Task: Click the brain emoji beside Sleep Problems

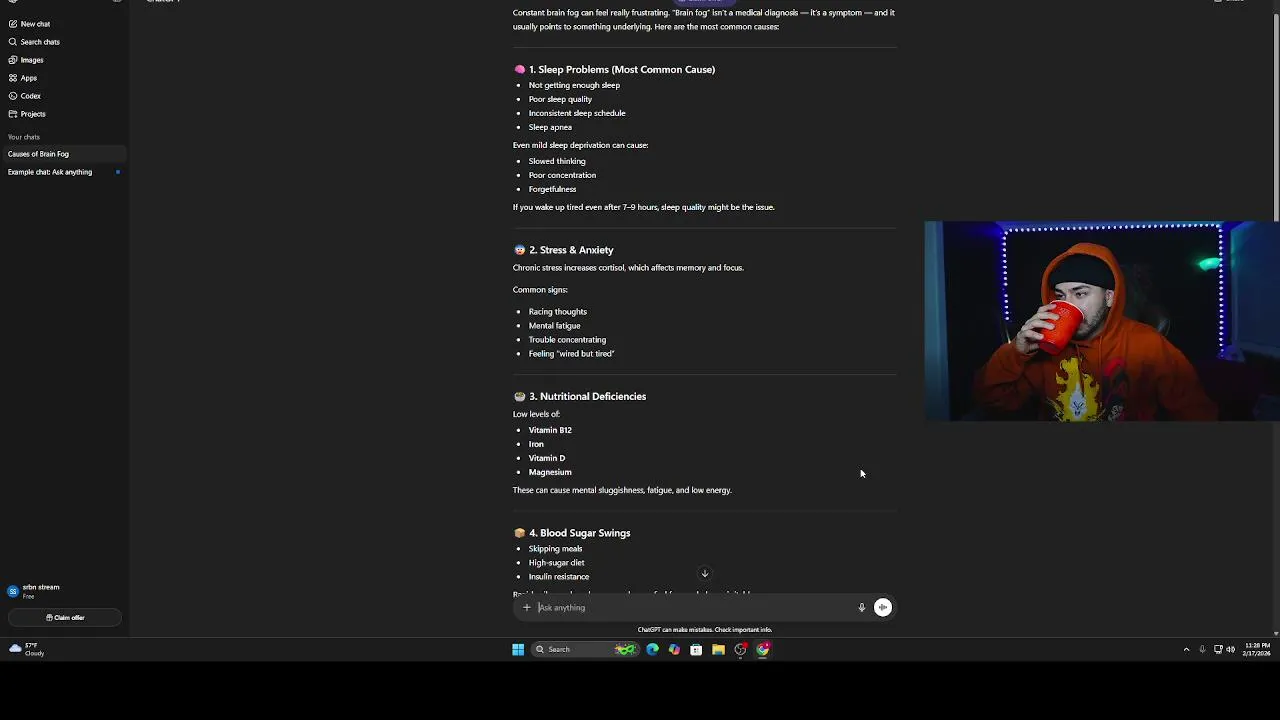Action: click(x=519, y=70)
